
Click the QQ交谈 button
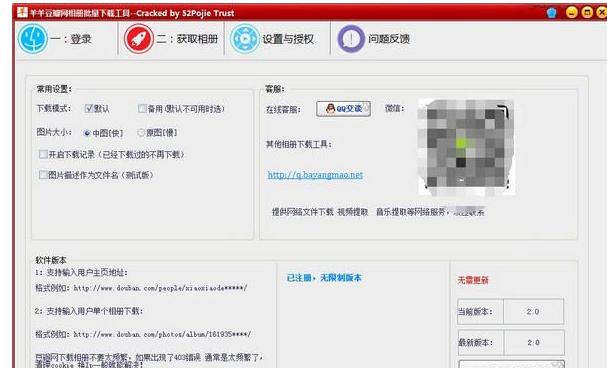pyautogui.click(x=343, y=109)
